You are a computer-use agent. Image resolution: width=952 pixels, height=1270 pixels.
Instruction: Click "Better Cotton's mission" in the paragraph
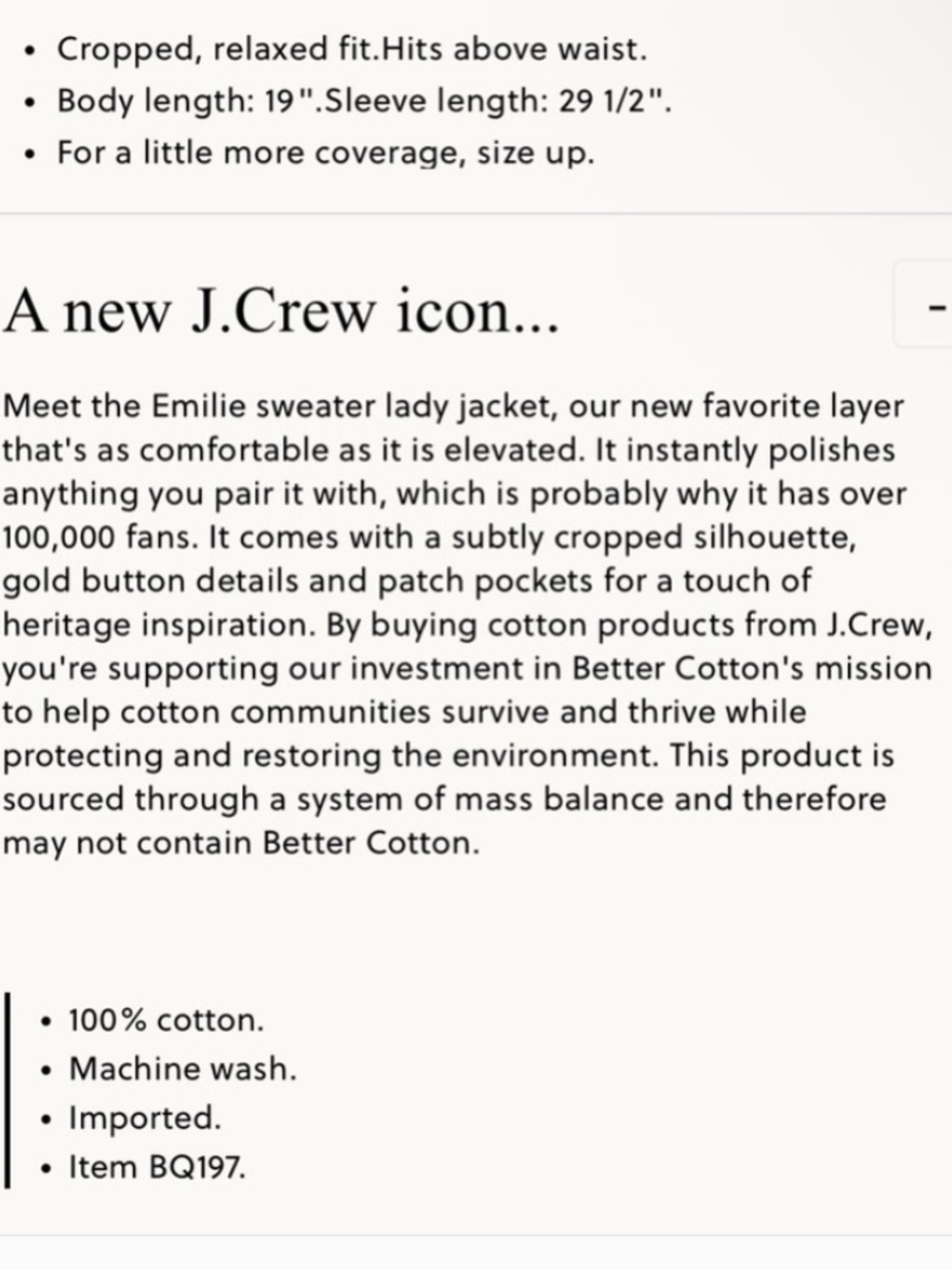pyautogui.click(x=751, y=668)
